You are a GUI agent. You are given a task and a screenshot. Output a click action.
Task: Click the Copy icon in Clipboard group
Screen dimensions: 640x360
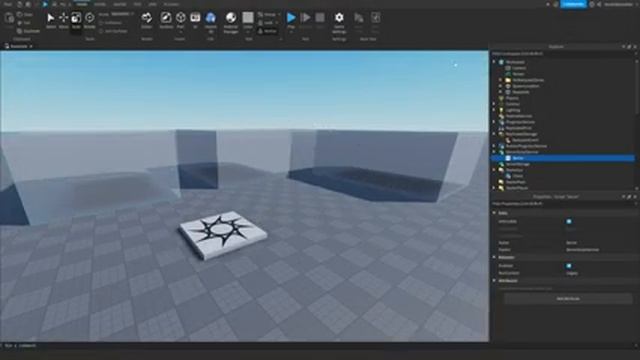(x=20, y=15)
